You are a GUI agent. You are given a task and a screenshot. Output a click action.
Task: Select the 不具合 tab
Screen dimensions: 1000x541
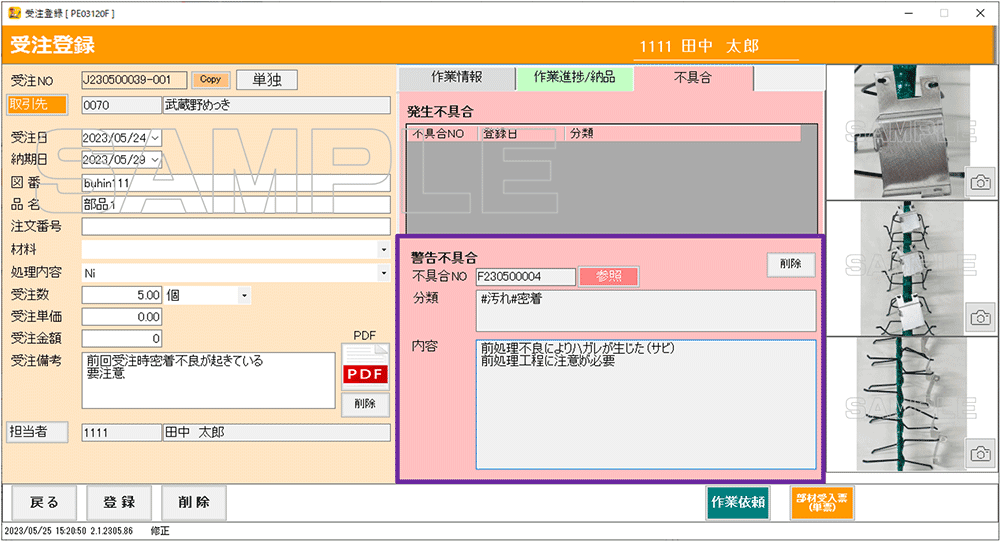point(693,78)
